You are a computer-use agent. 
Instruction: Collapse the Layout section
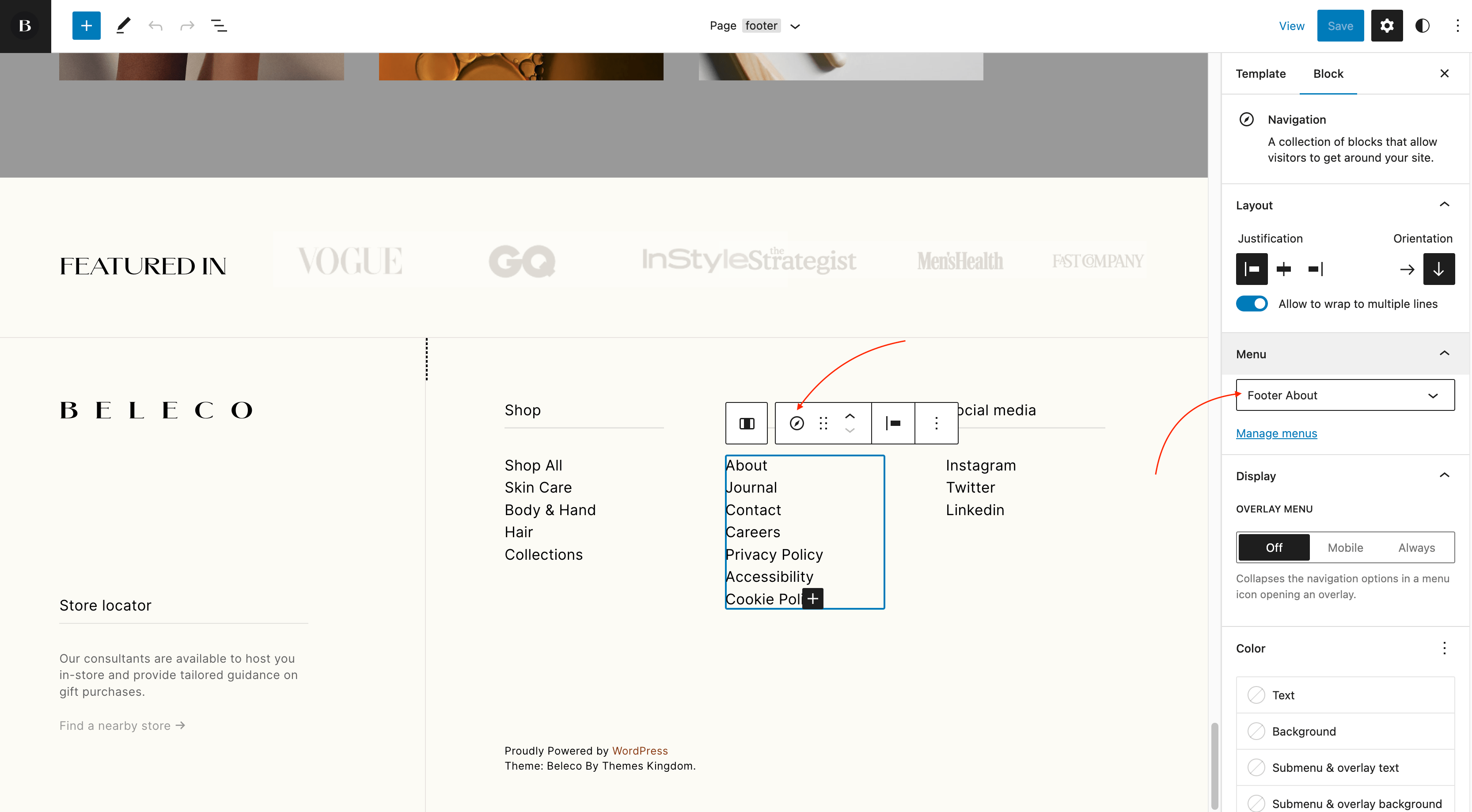1445,204
